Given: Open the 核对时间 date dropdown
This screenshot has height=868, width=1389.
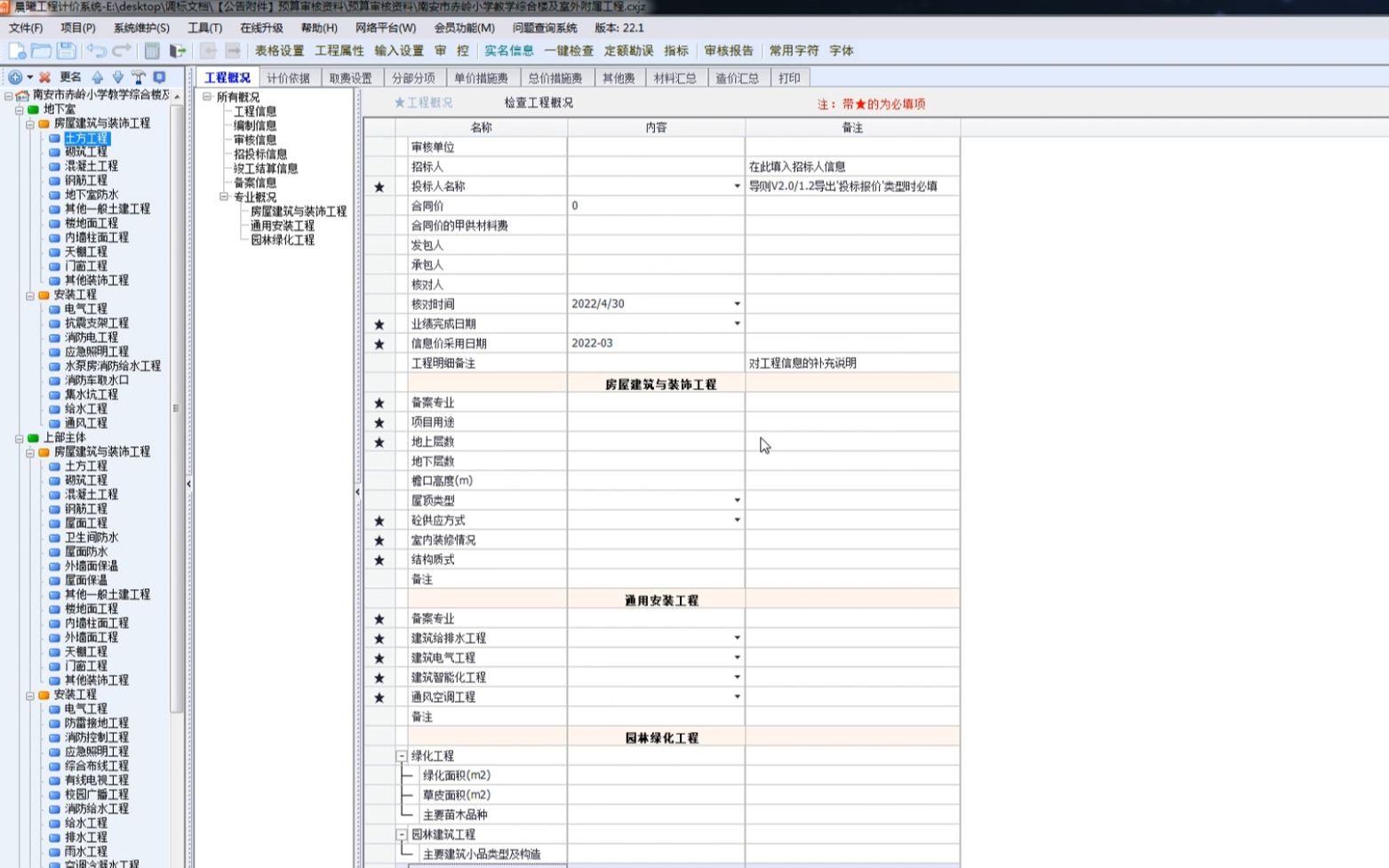Looking at the screenshot, I should pyautogui.click(x=737, y=304).
